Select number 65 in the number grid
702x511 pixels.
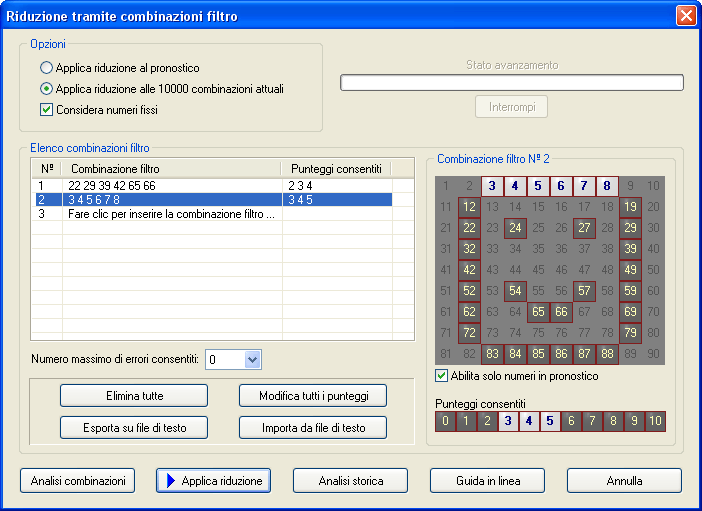pyautogui.click(x=538, y=312)
